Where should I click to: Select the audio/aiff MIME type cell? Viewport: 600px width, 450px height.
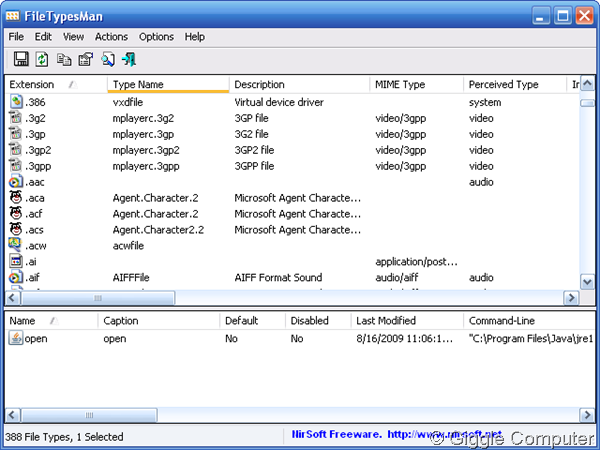pyautogui.click(x=397, y=277)
